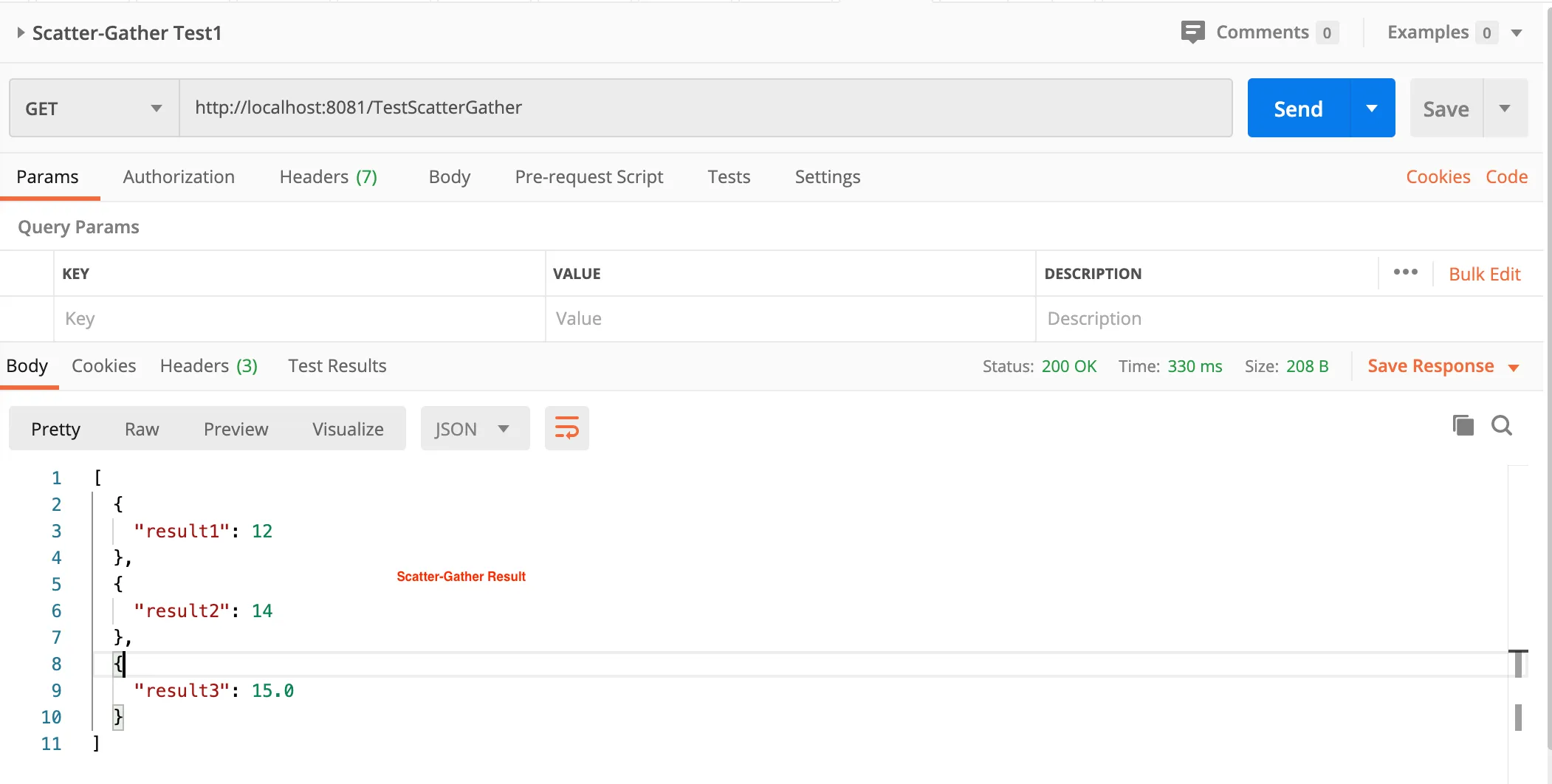Click the Description input cell
This screenshot has height=784, width=1552.
(x=1288, y=319)
